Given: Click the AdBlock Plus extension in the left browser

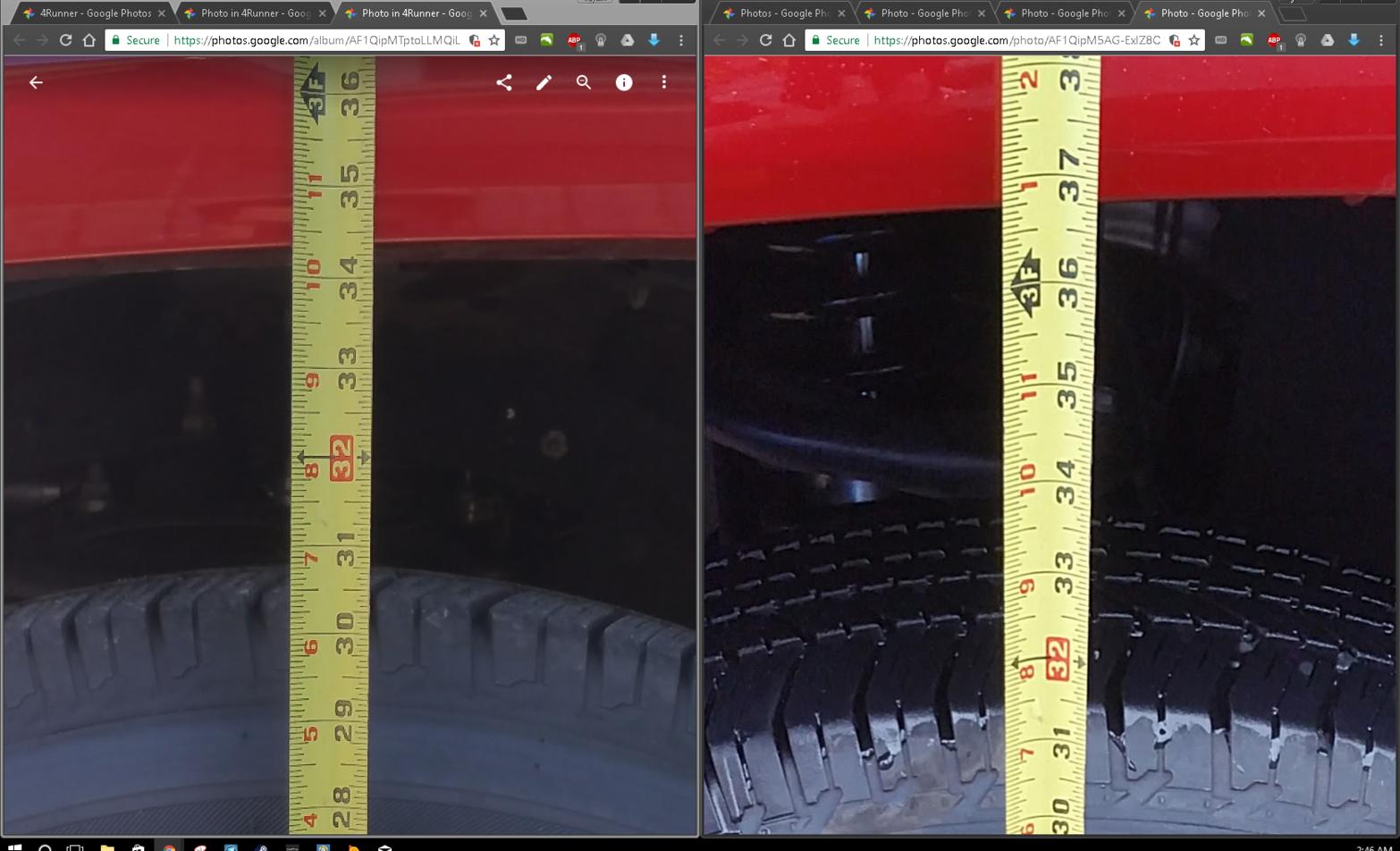Looking at the screenshot, I should point(574,40).
